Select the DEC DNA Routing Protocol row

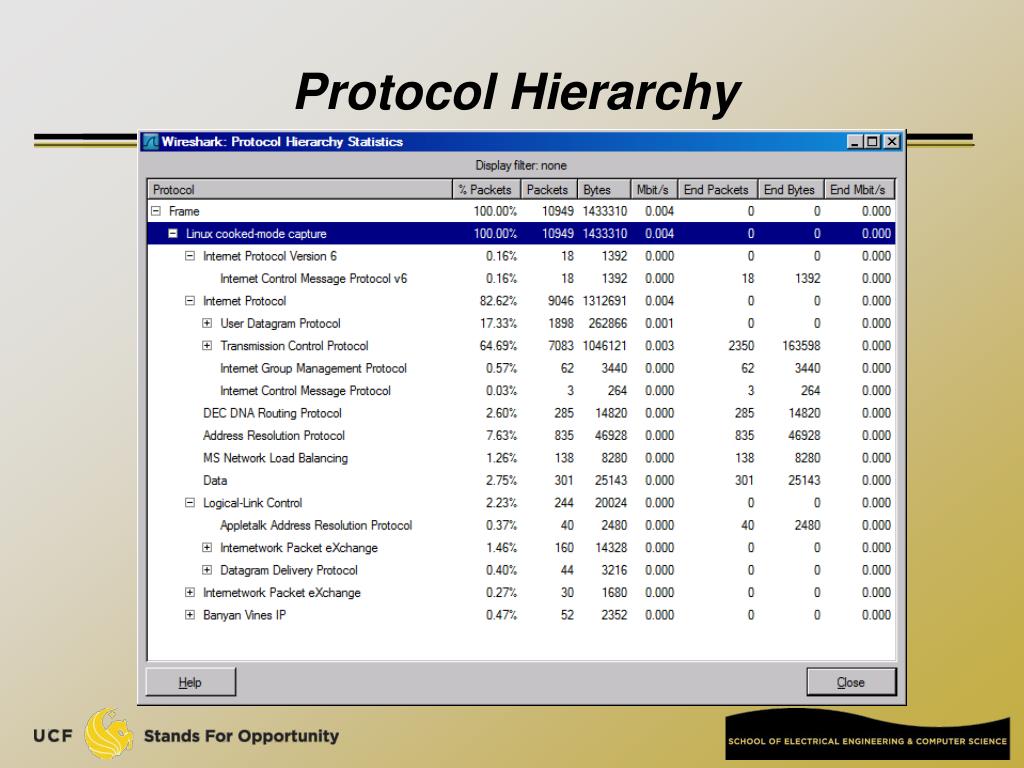(272, 413)
